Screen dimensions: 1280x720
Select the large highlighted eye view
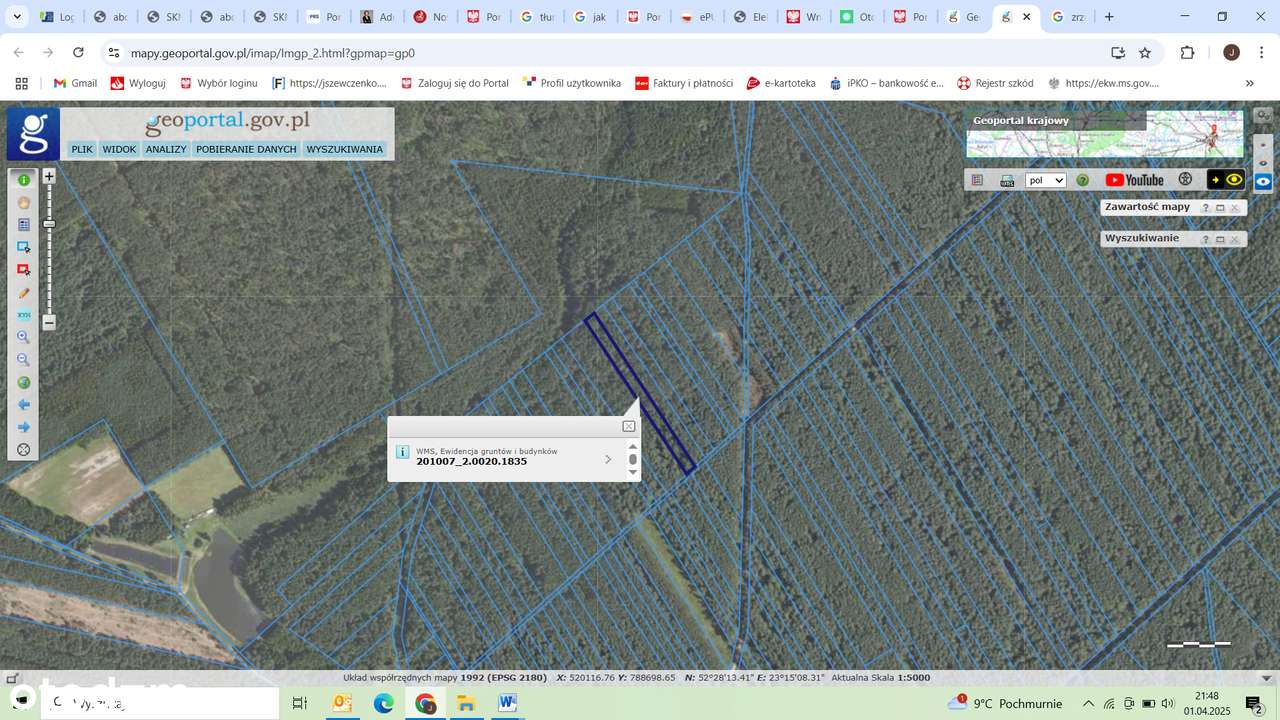(x=1263, y=181)
